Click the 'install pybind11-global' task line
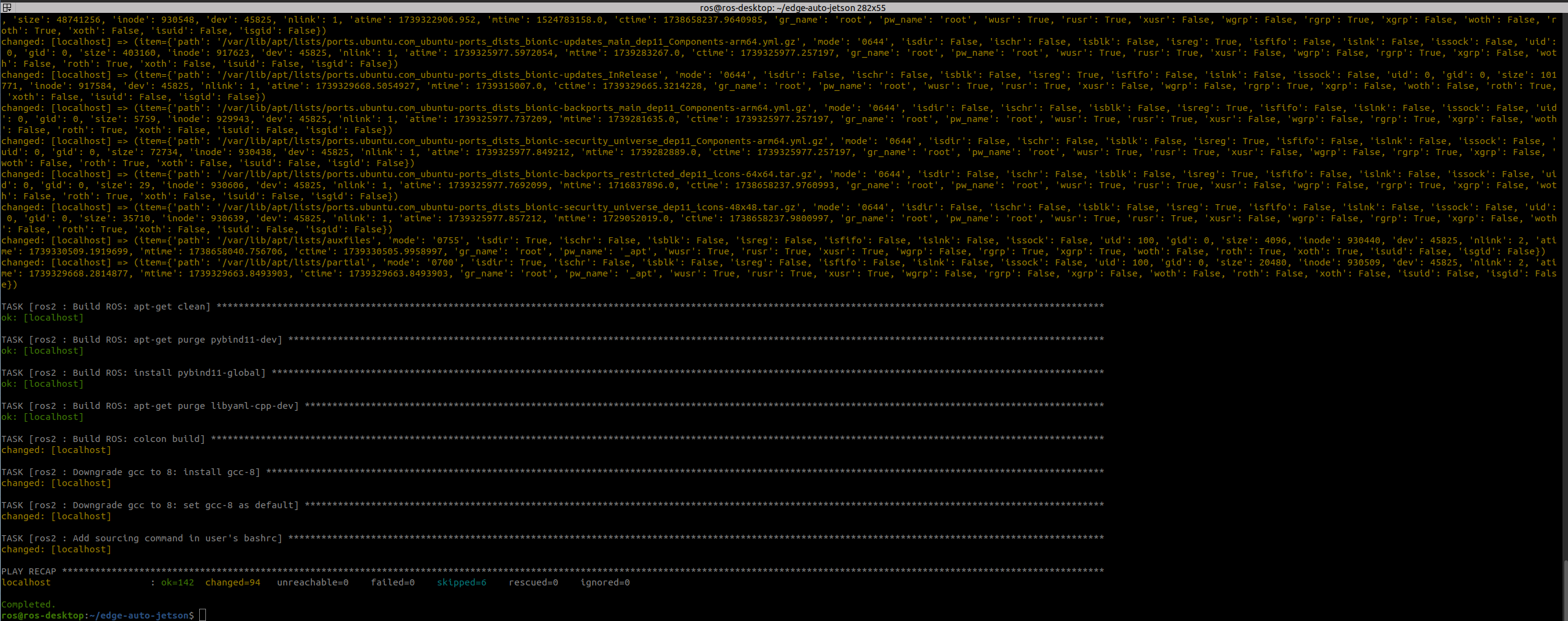 click(552, 372)
